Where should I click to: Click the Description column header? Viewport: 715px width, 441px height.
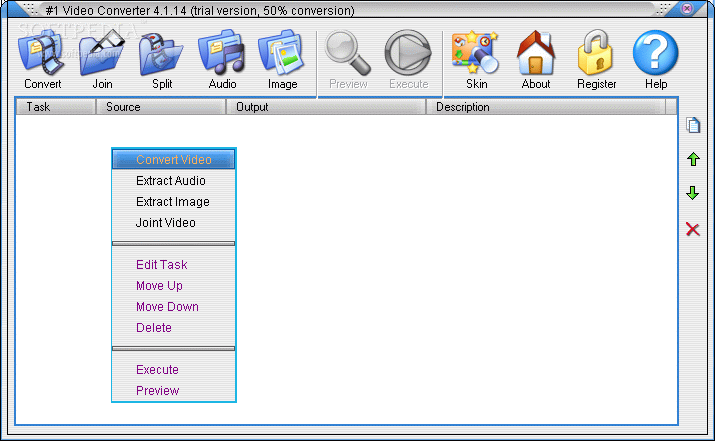(x=546, y=107)
